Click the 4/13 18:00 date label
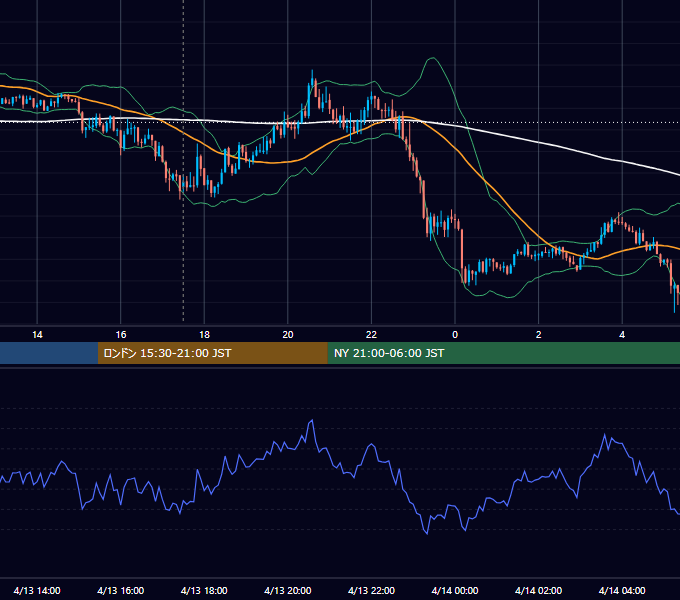 click(204, 590)
